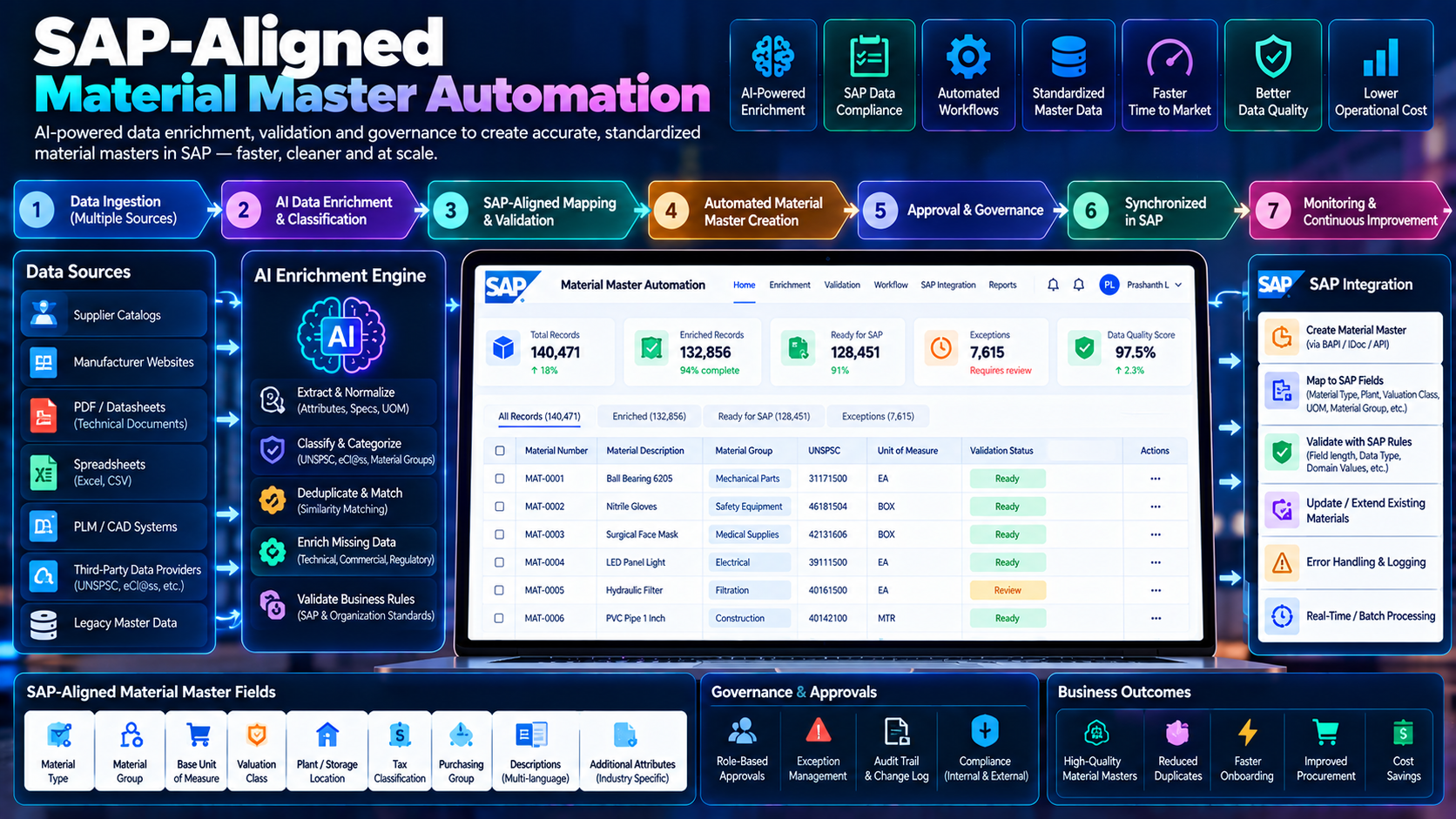Click Requires review under Exceptions card
The height and width of the screenshot is (819, 1456).
pyautogui.click(x=1001, y=371)
